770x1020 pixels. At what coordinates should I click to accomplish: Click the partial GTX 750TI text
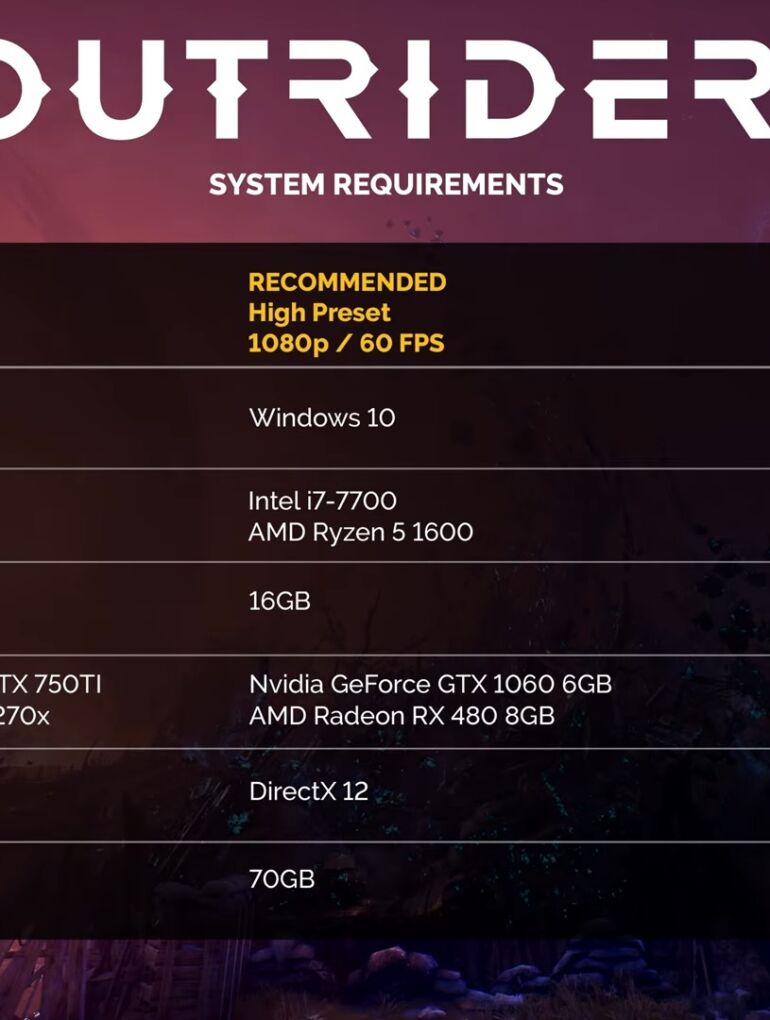pyautogui.click(x=51, y=684)
